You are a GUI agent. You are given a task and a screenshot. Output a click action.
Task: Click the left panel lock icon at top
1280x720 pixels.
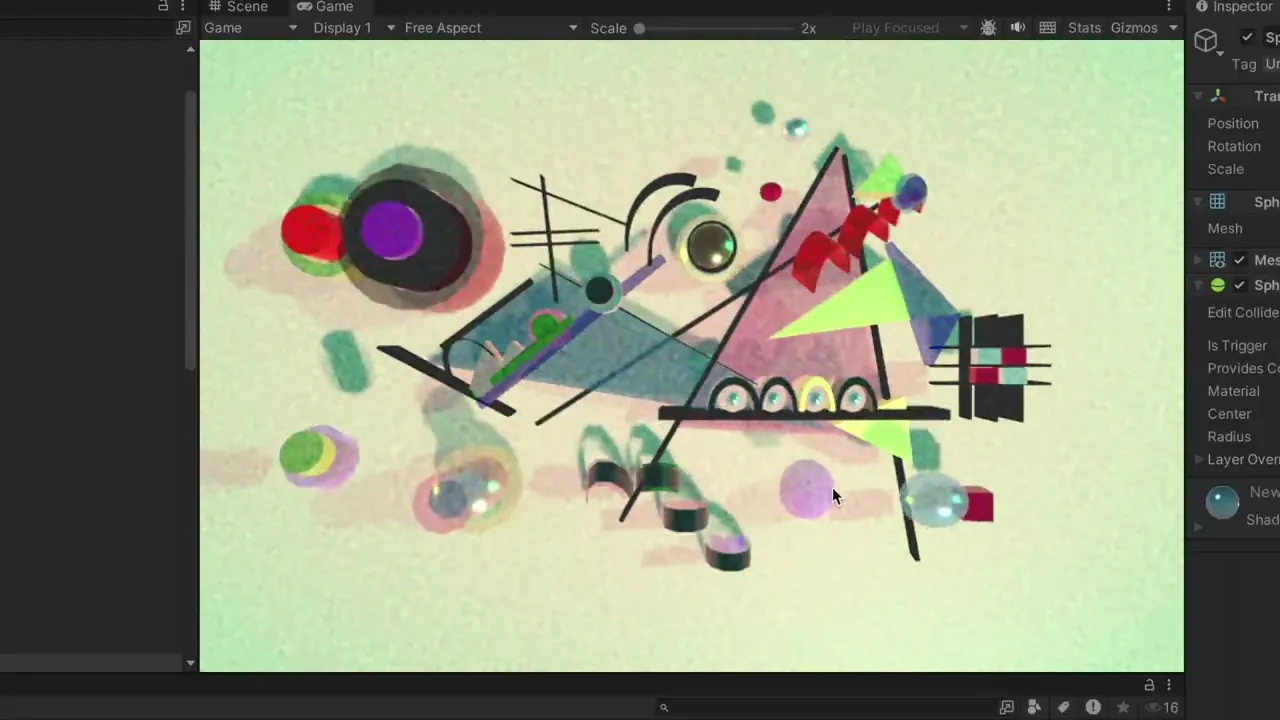click(x=163, y=6)
